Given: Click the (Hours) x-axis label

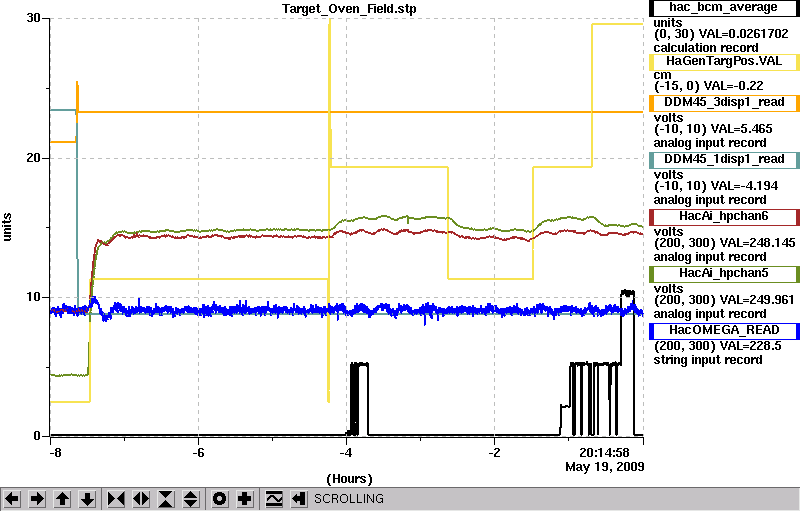Looking at the screenshot, I should pyautogui.click(x=349, y=479).
